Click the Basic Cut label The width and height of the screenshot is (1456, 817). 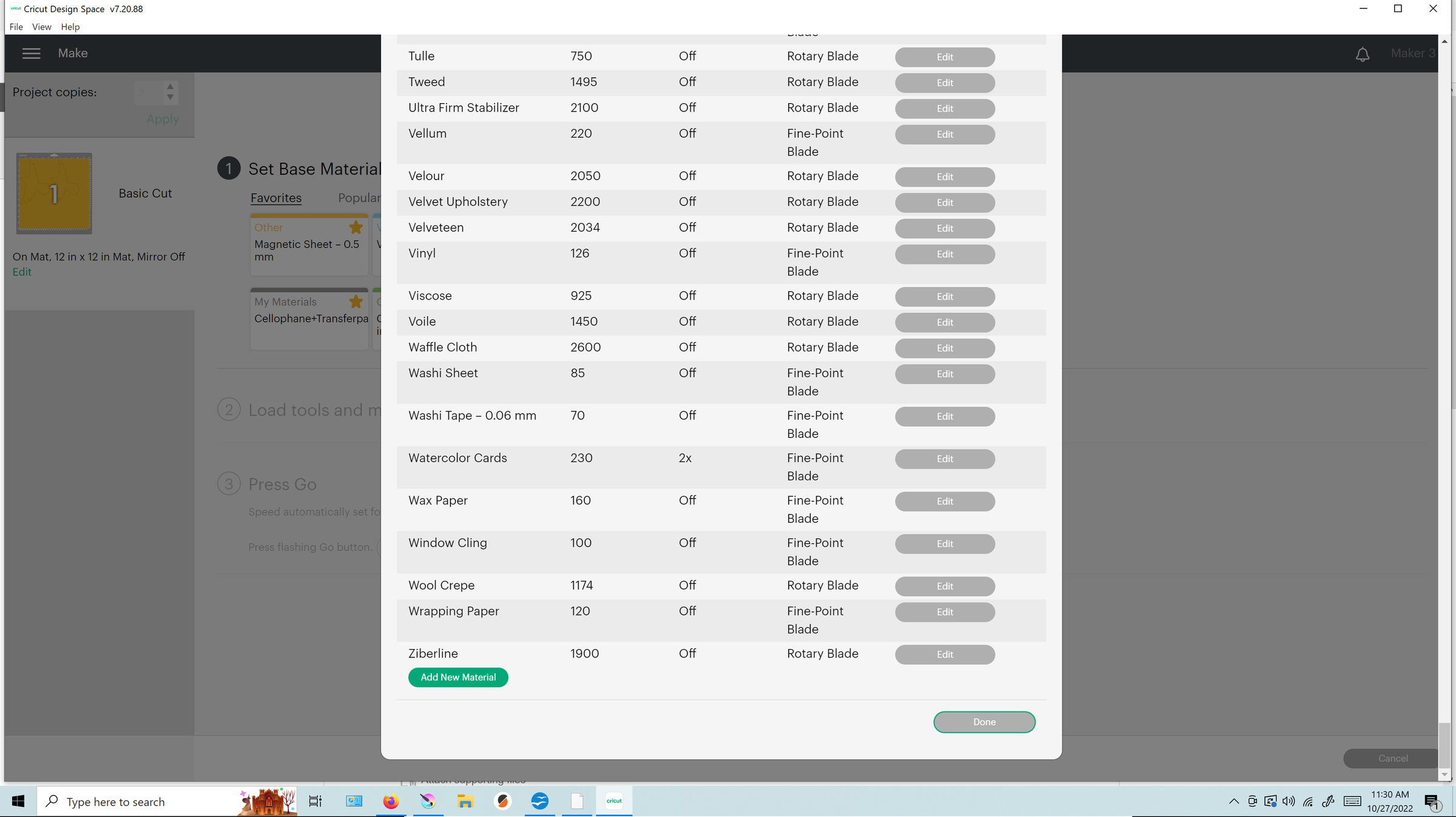point(145,193)
